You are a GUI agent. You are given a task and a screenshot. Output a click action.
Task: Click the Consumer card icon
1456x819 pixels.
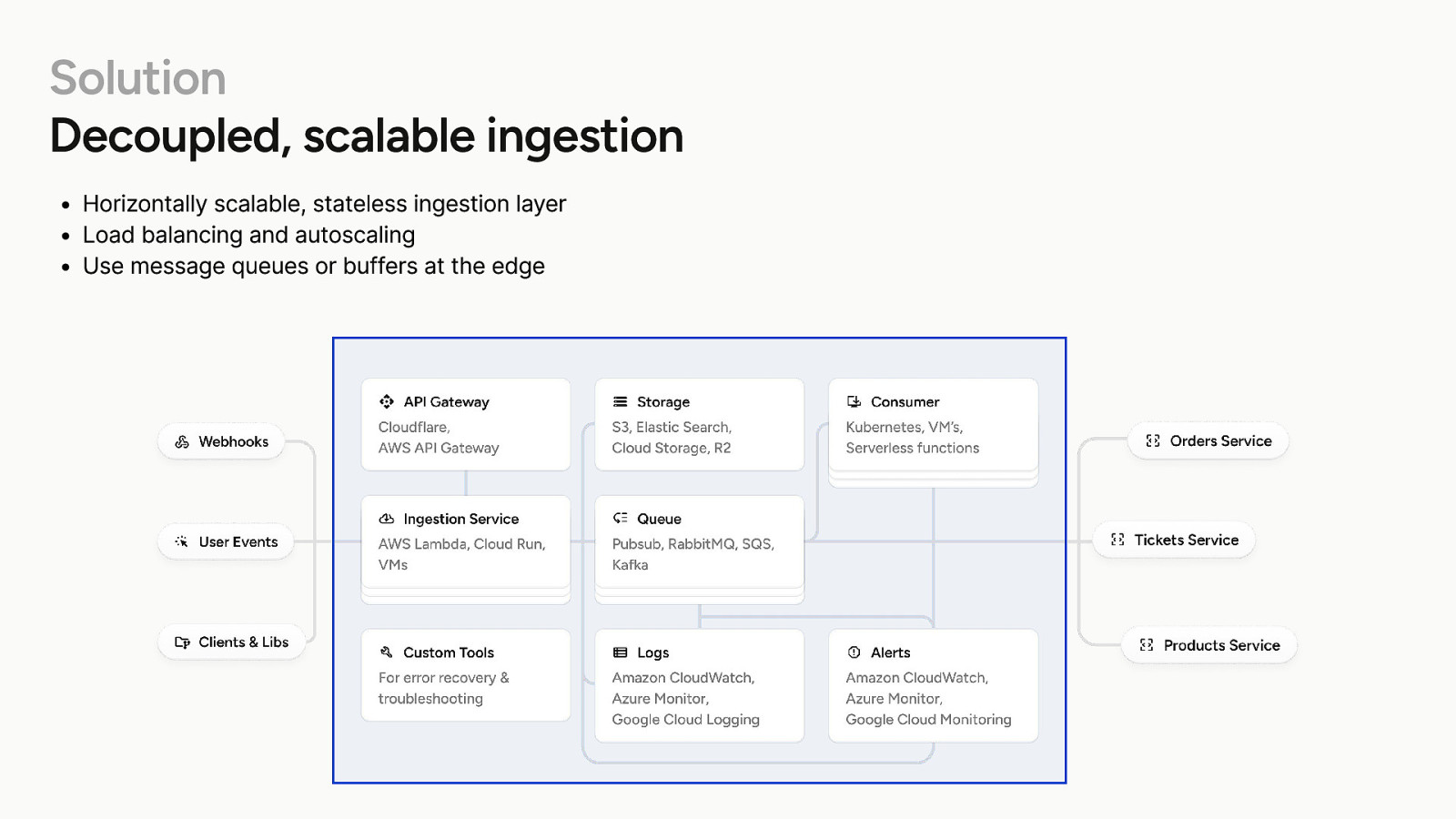point(854,401)
